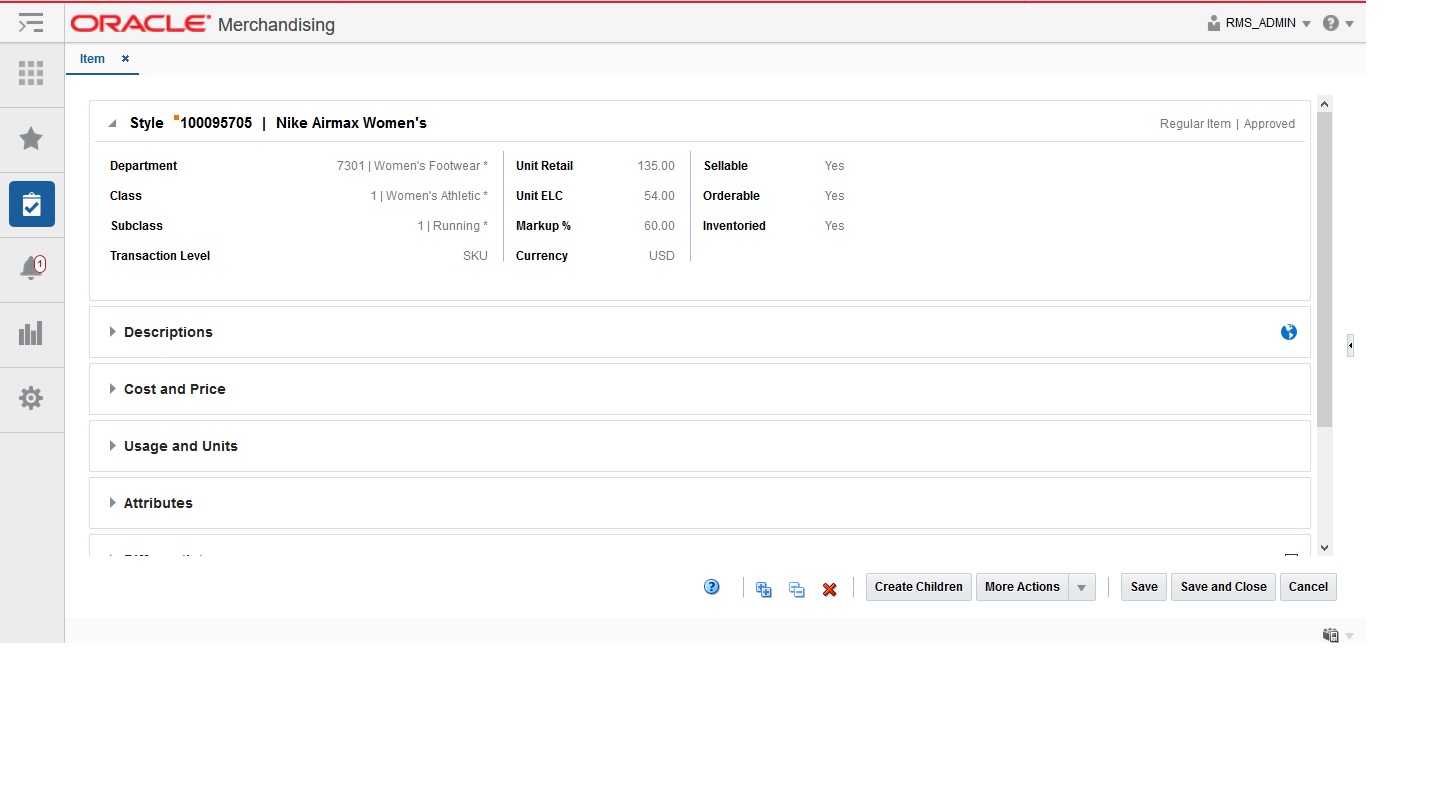This screenshot has height=792, width=1456.
Task: Click the Currency value USD
Action: click(662, 256)
